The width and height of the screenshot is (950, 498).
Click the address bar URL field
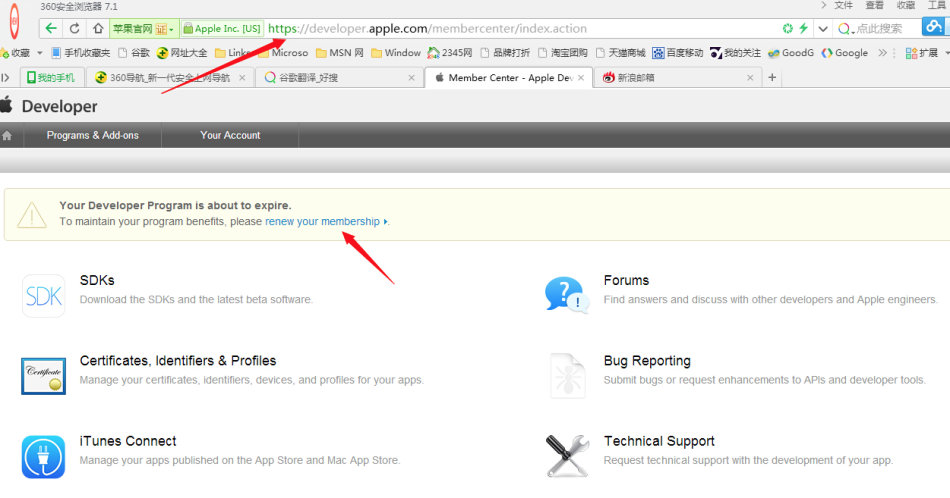(x=521, y=28)
